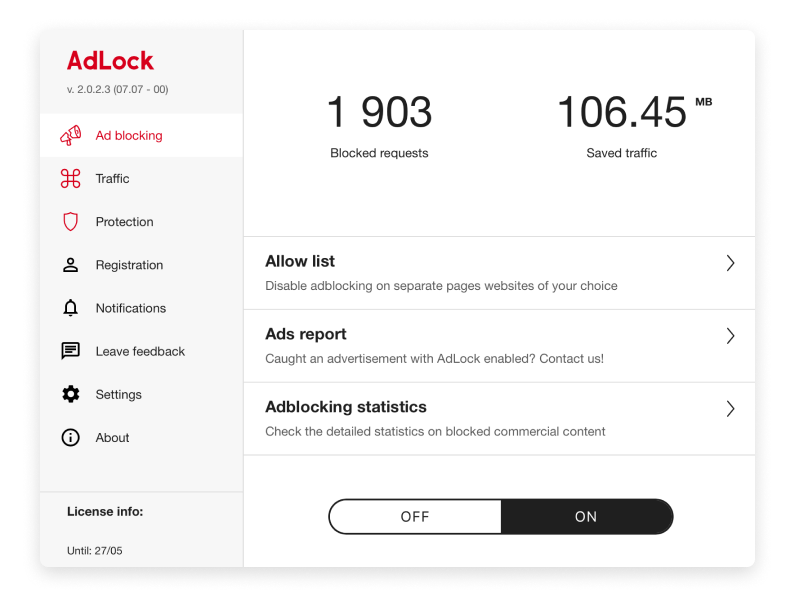795x597 pixels.
Task: Select the Adblocking statistics heading
Action: pyautogui.click(x=346, y=407)
